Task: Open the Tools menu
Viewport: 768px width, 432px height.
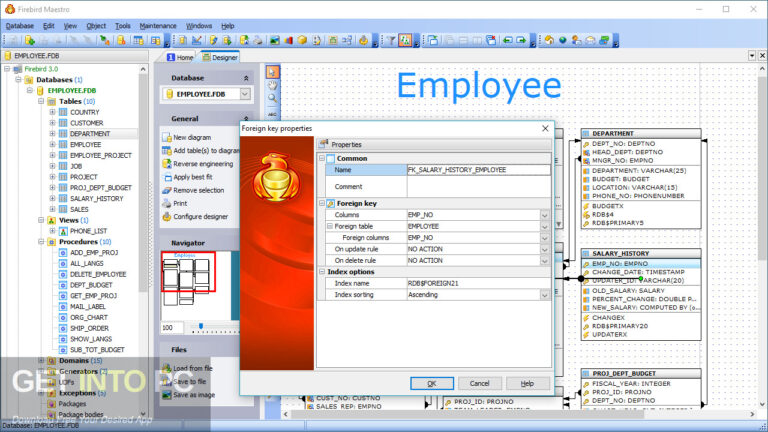Action: point(122,26)
